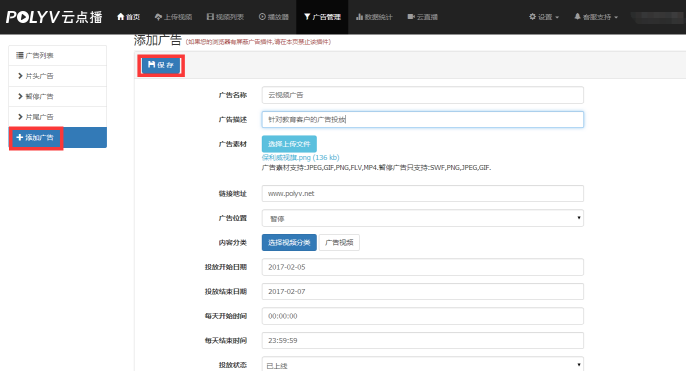Expand the 片头广告 sidebar item
The image size is (686, 371).
pos(57,76)
